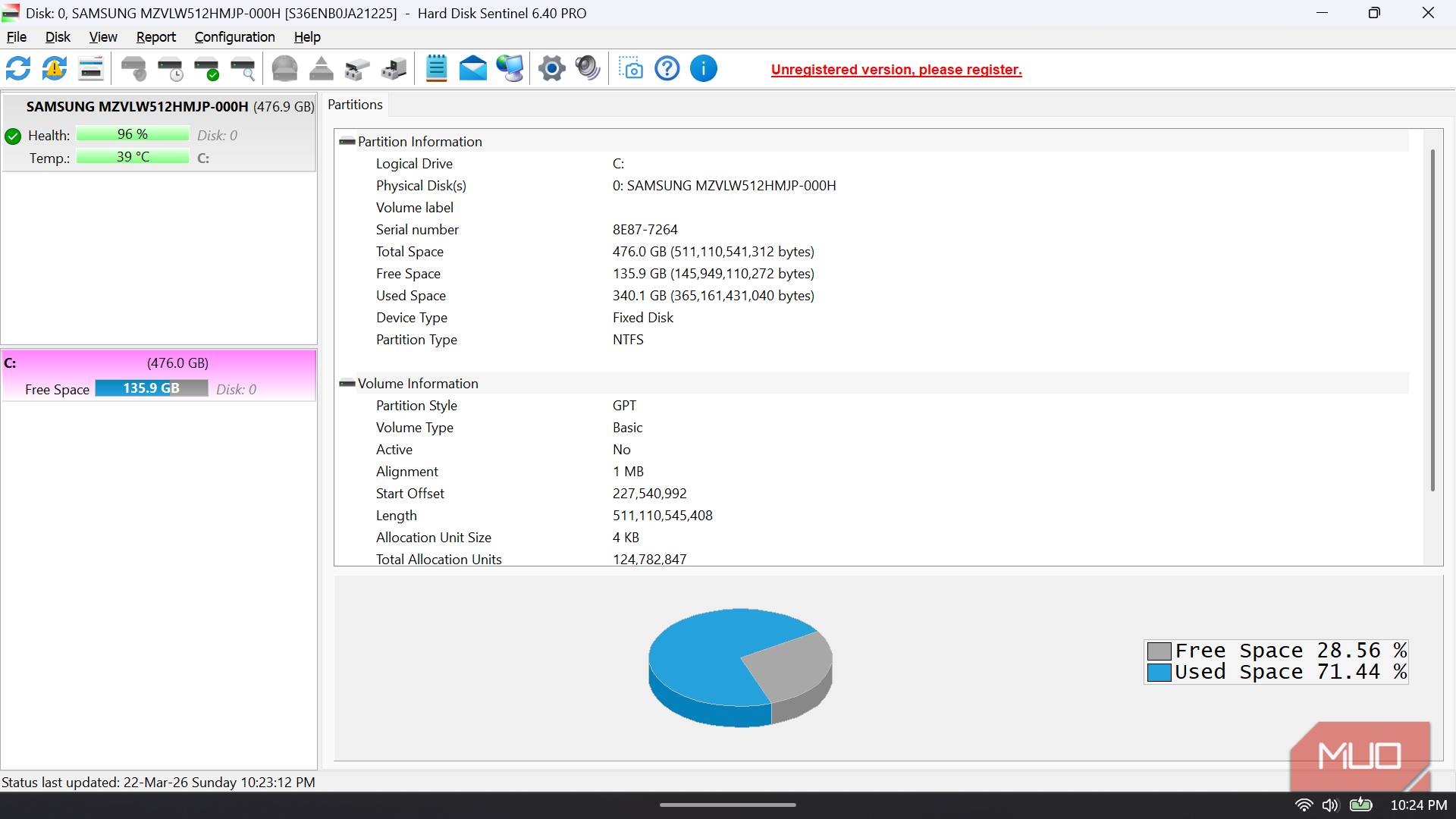Click the blue envelope email icon
Image resolution: width=1456 pixels, height=819 pixels.
tap(473, 69)
